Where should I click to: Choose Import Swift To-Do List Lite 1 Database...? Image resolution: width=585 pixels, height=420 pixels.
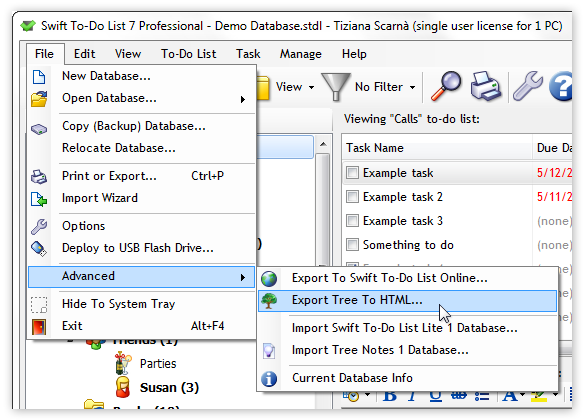[x=407, y=328]
